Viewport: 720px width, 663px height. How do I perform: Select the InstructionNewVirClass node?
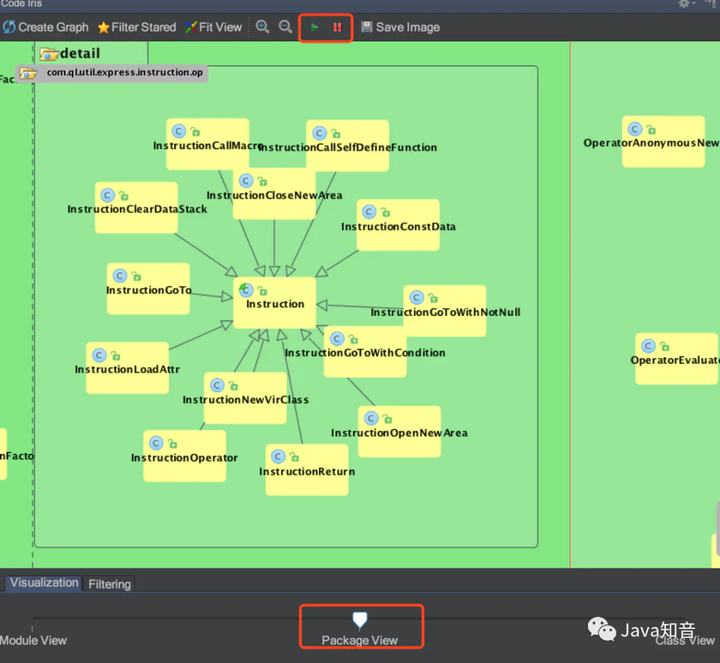point(245,398)
